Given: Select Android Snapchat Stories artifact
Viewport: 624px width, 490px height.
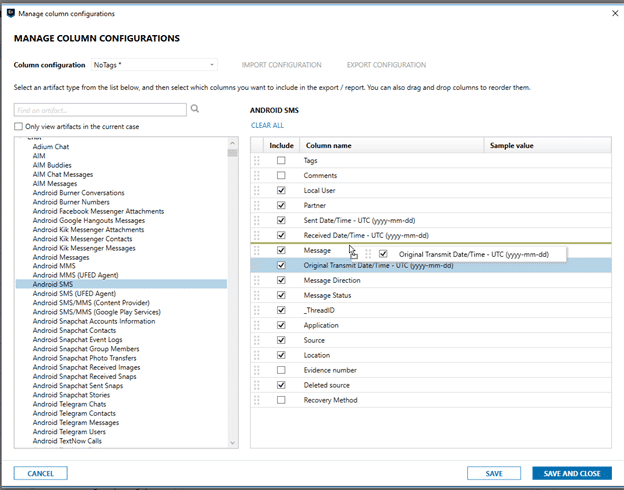Looking at the screenshot, I should coord(71,395).
